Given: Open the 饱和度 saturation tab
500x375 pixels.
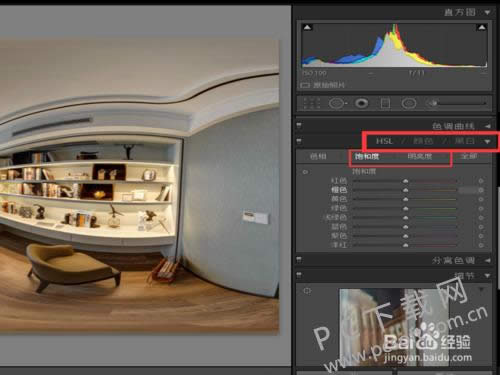Looking at the screenshot, I should [367, 156].
